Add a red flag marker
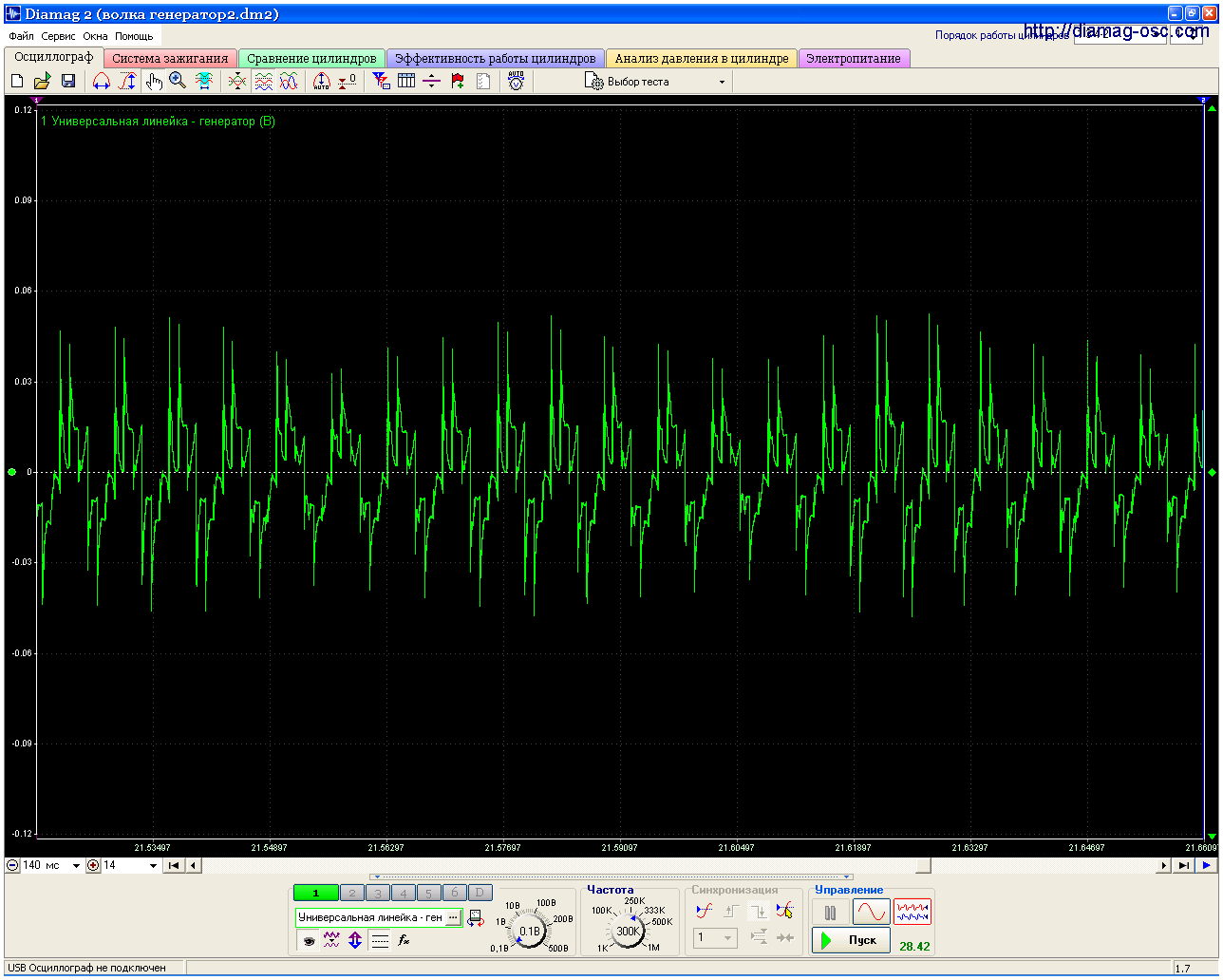1223x980 pixels. pyautogui.click(x=458, y=82)
